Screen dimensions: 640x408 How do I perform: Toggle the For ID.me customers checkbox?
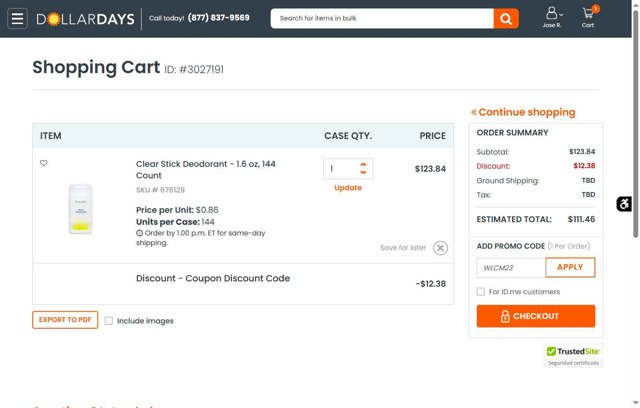(x=481, y=292)
